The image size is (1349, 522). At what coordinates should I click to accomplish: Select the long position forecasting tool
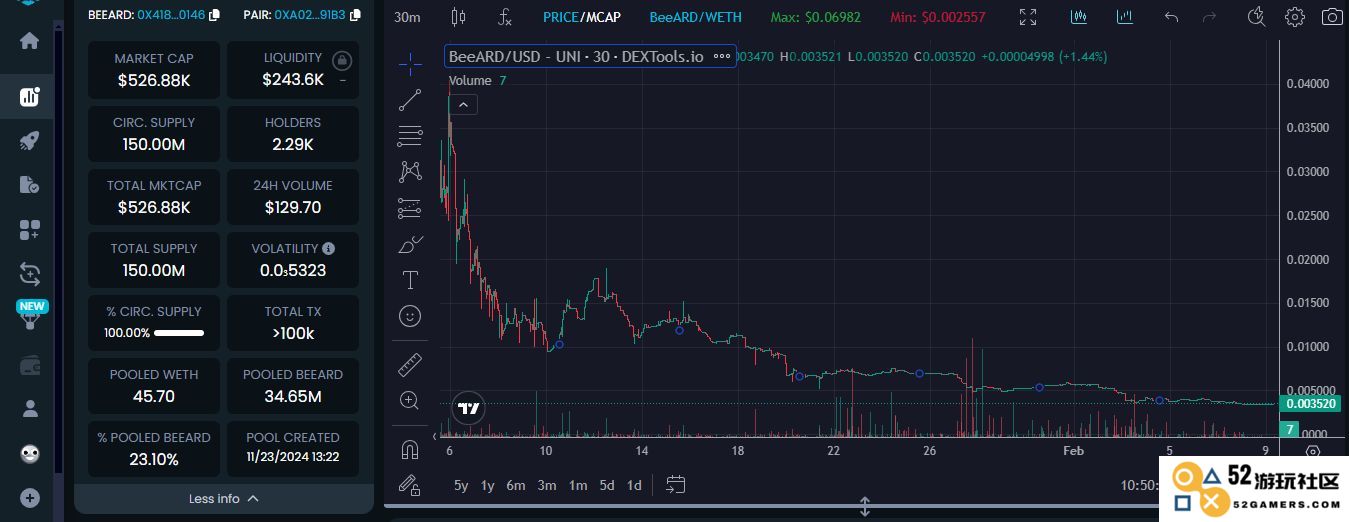click(x=410, y=208)
